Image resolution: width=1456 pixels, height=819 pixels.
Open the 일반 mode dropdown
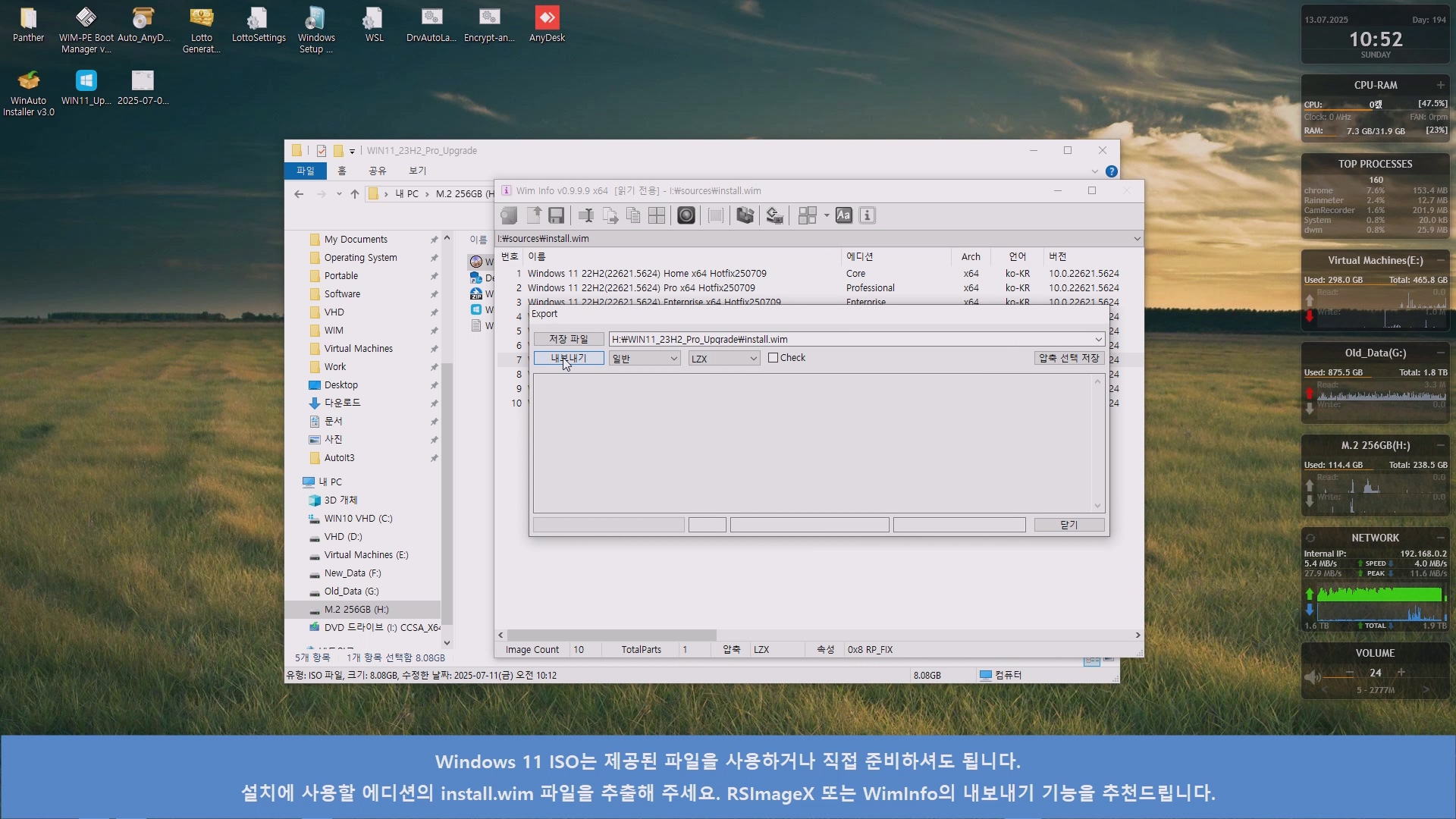(673, 359)
